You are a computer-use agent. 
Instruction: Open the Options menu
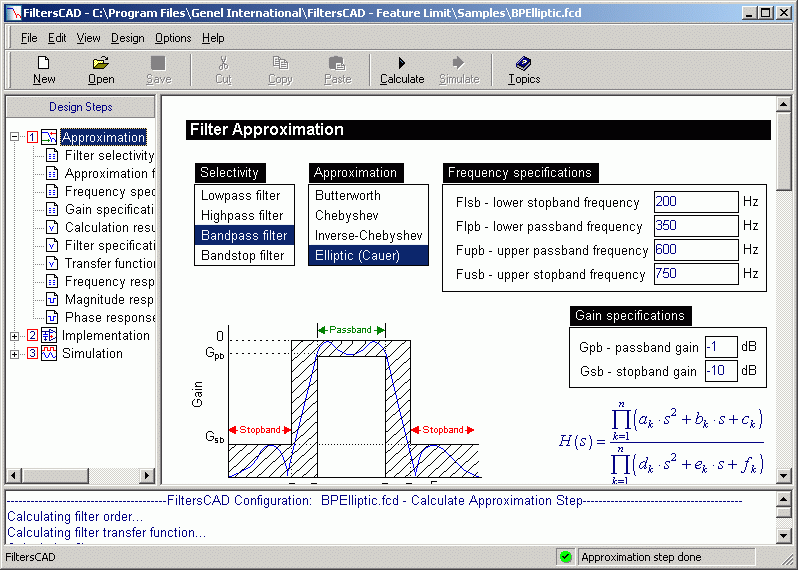click(173, 38)
